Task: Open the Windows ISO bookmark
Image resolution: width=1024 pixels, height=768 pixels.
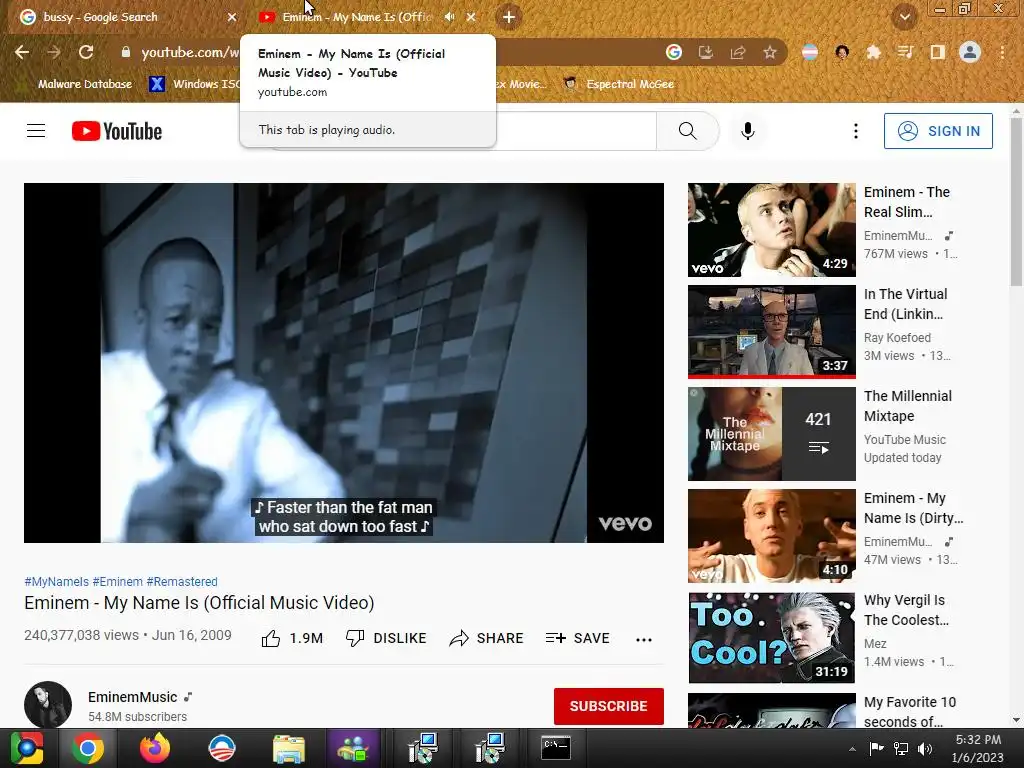Action: pyautogui.click(x=195, y=84)
